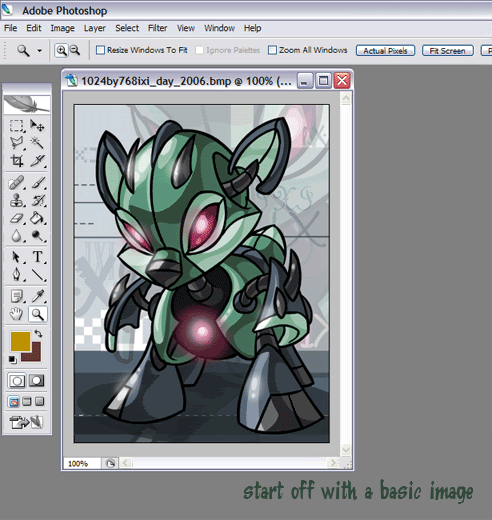Open the Layer menu

point(95,28)
